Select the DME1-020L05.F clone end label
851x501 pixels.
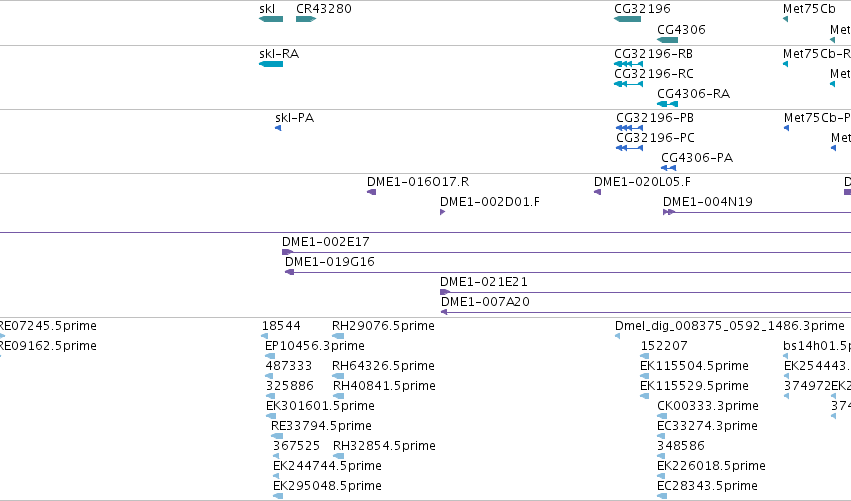(643, 182)
